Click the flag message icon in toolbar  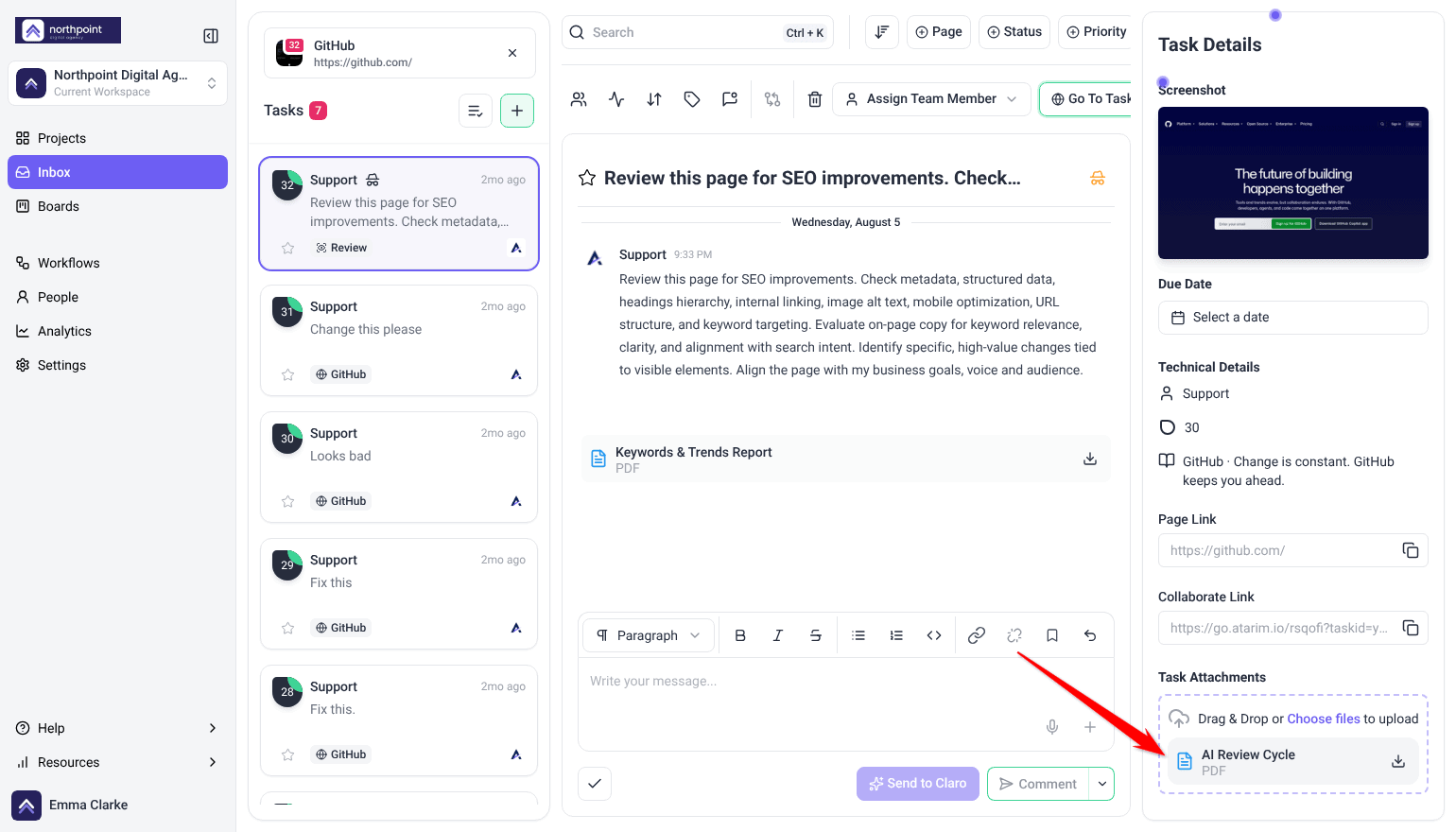(x=730, y=99)
